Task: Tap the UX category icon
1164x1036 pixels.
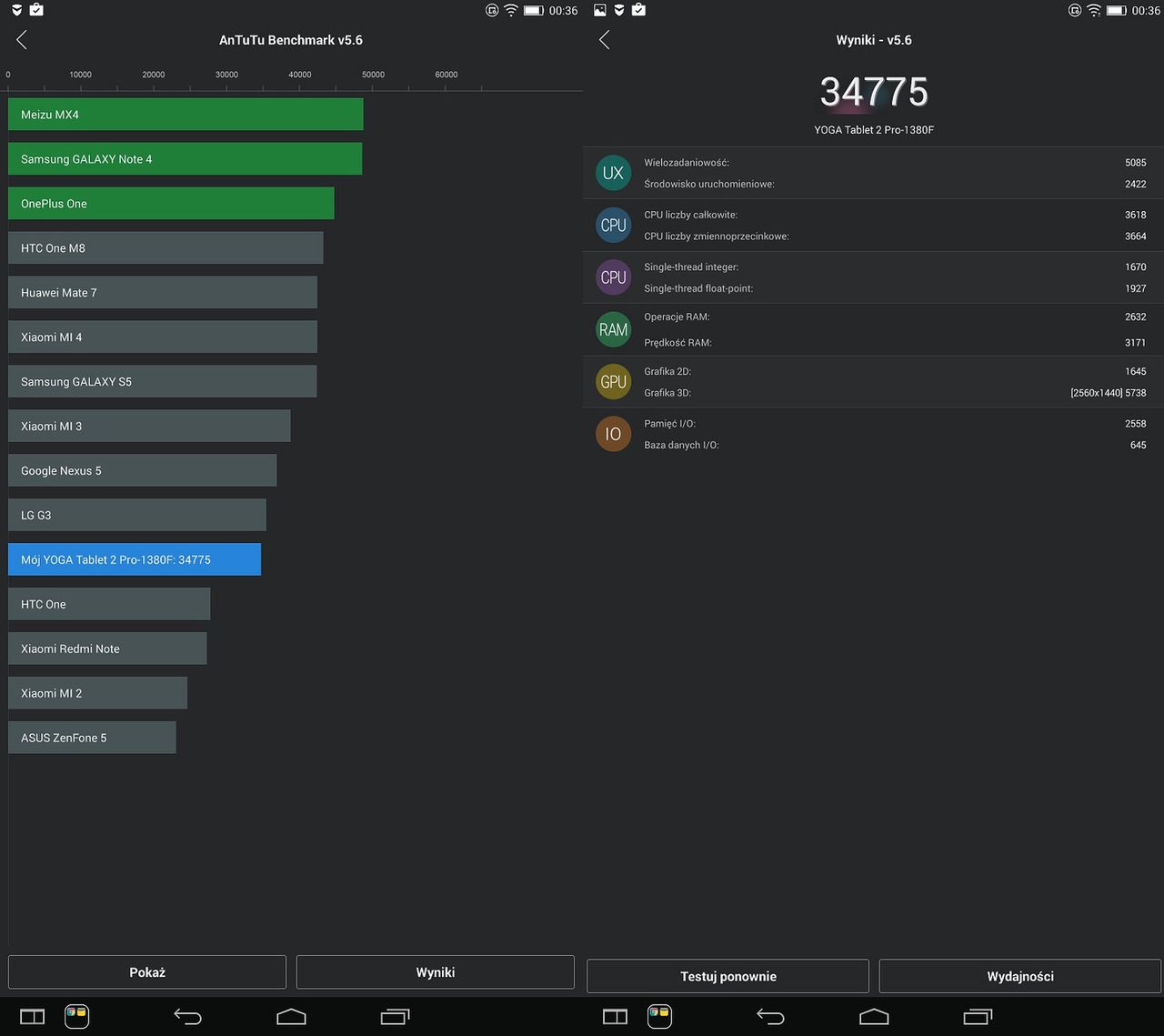Action: [x=613, y=173]
